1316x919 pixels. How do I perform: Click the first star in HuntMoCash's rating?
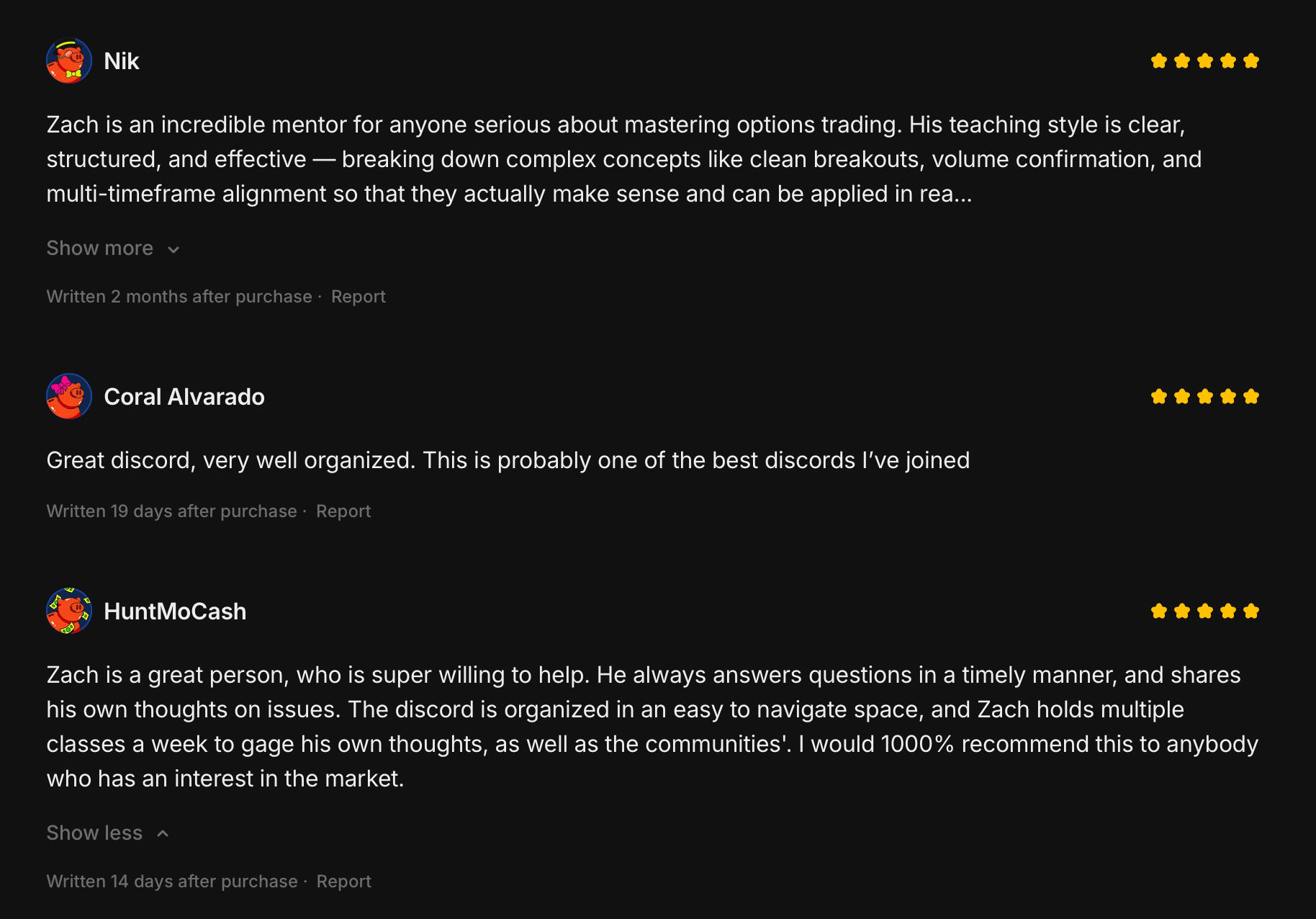[x=1159, y=611]
